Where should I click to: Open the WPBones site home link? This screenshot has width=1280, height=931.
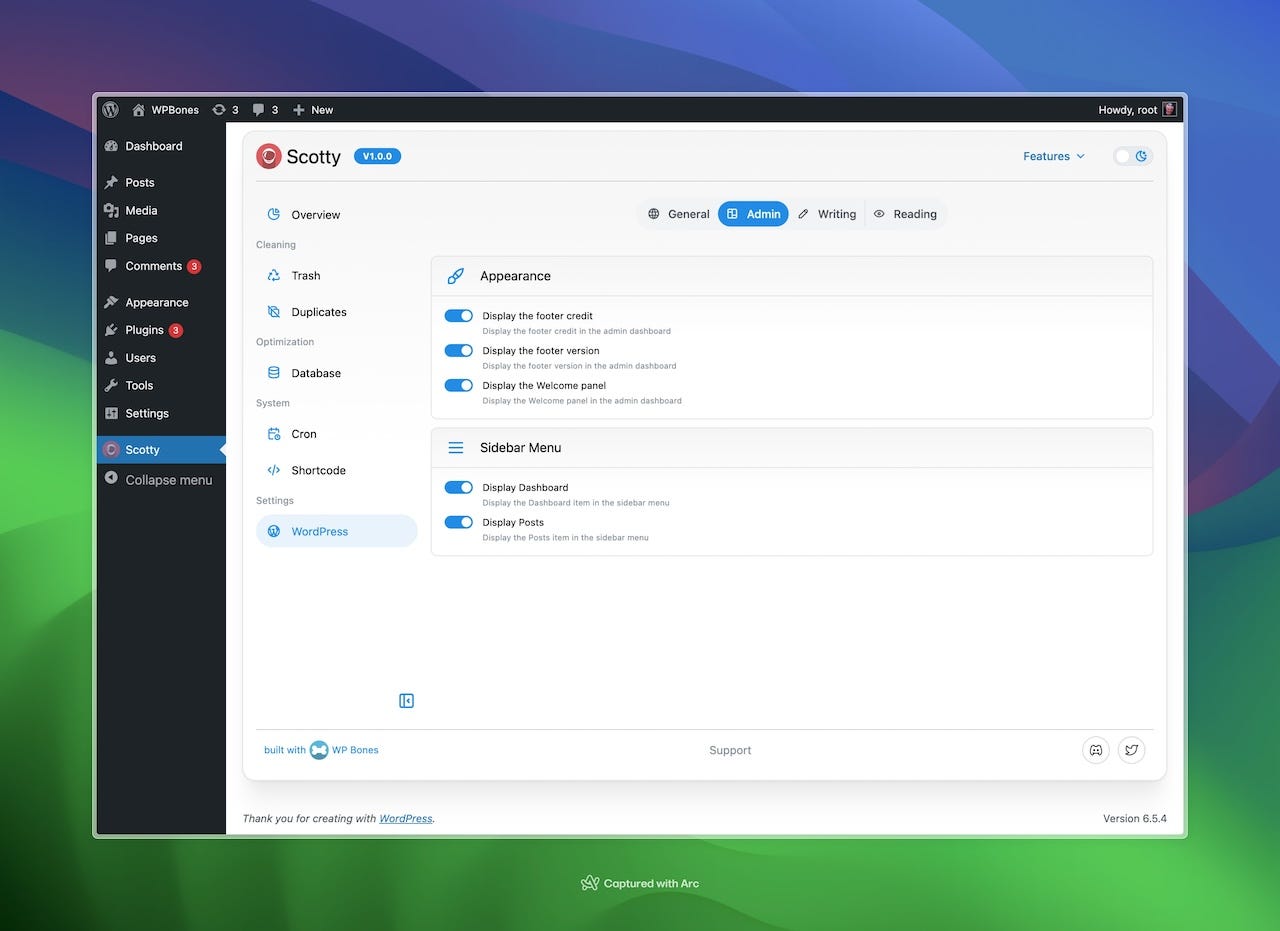click(x=165, y=109)
